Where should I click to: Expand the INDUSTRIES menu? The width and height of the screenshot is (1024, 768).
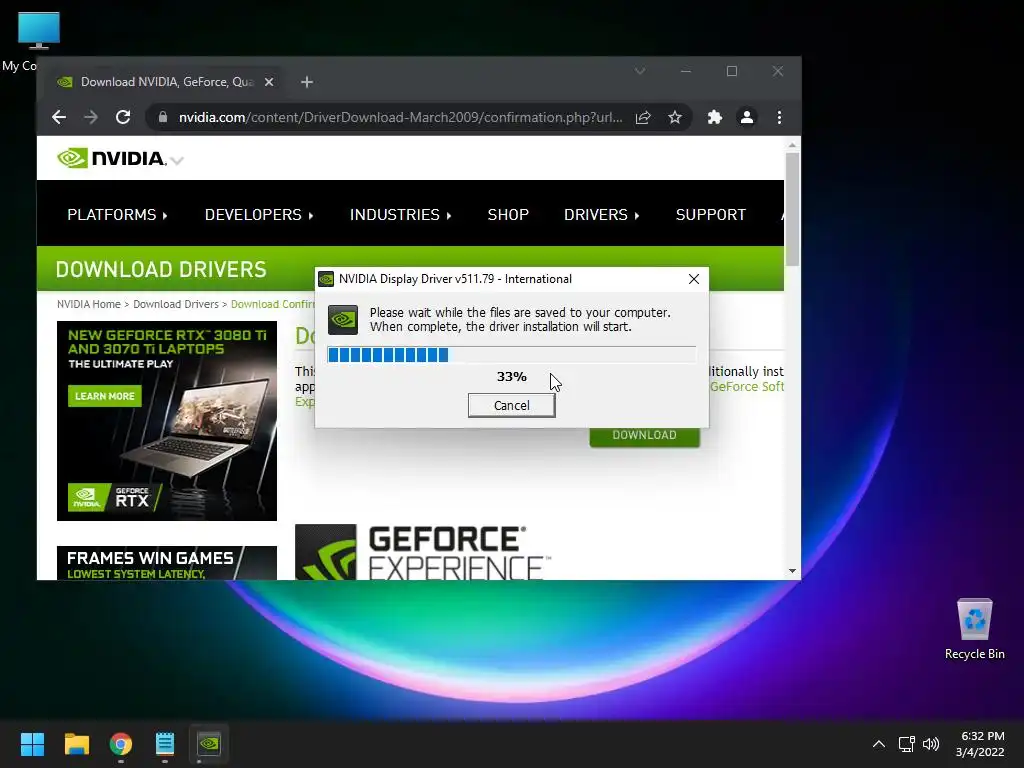[x=400, y=214]
